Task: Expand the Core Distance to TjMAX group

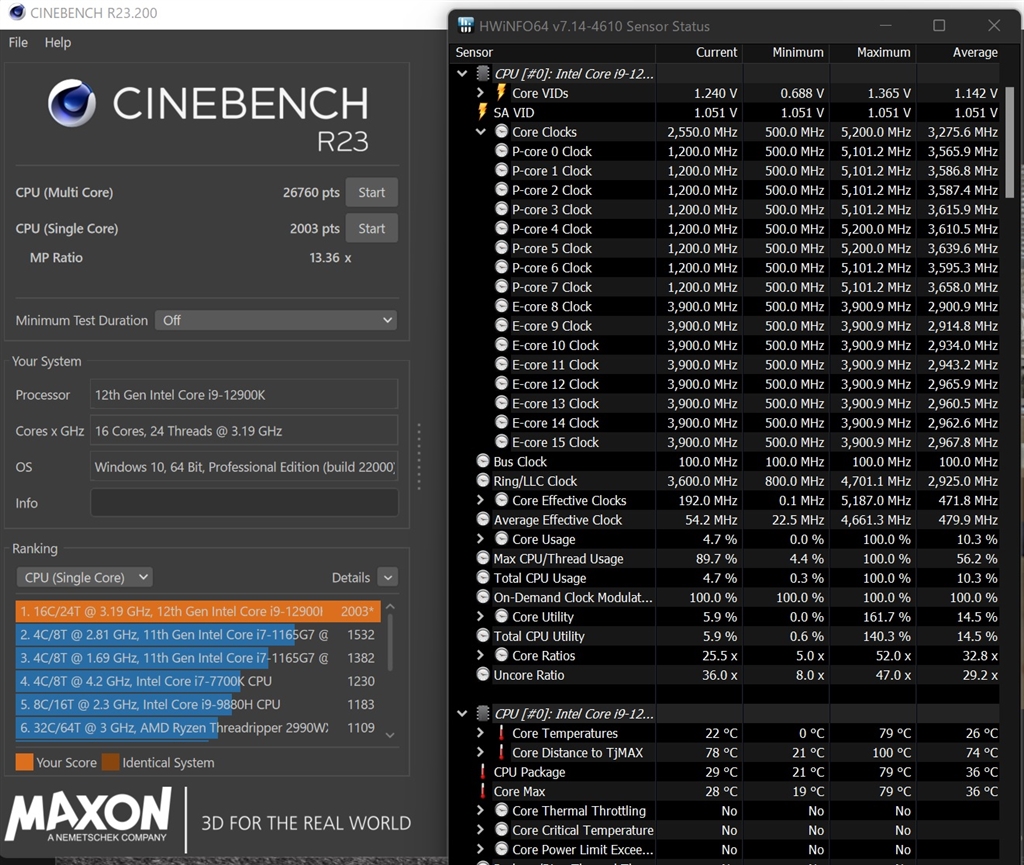Action: point(481,752)
